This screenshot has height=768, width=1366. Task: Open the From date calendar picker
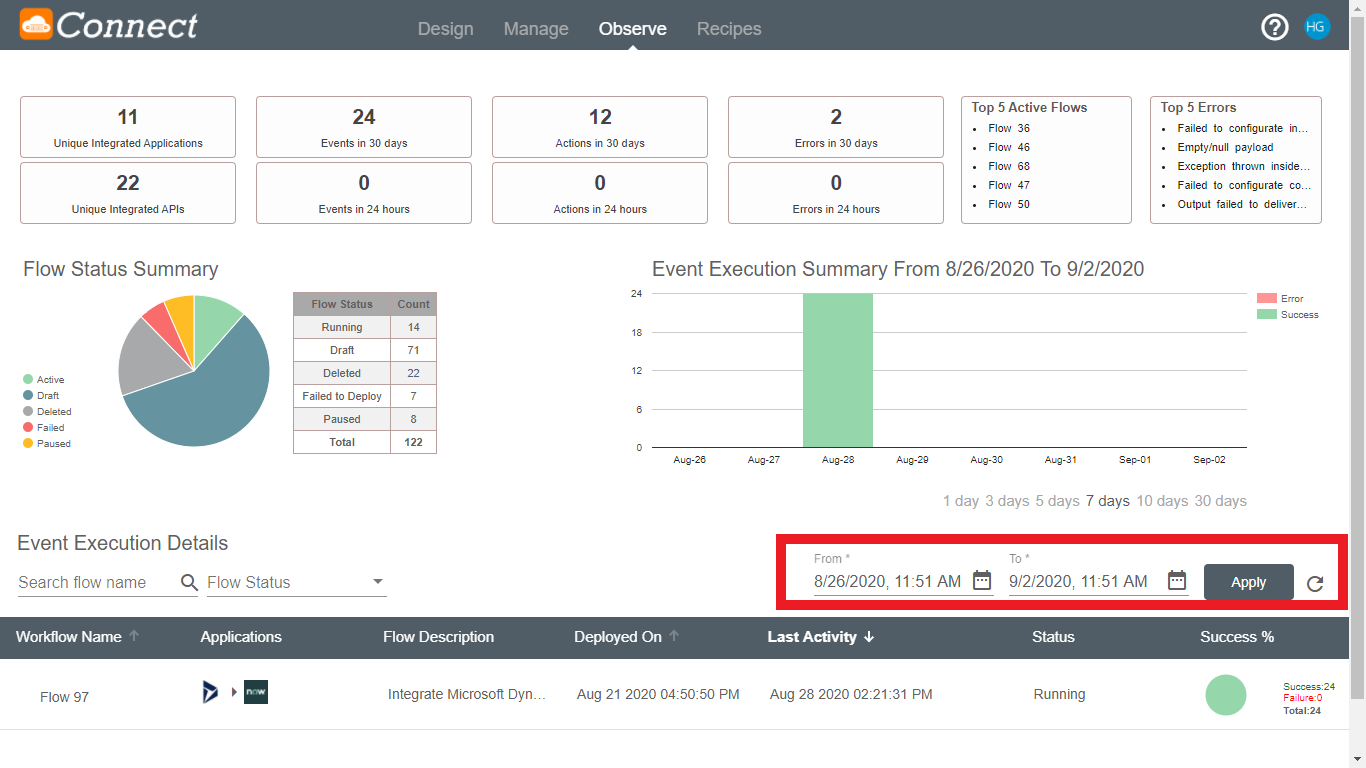click(x=982, y=580)
